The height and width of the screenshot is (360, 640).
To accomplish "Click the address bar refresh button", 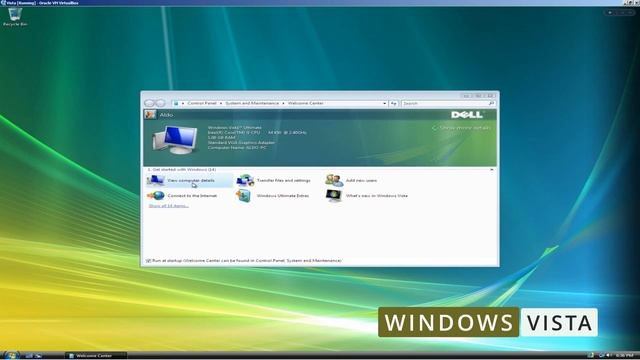I will pyautogui.click(x=393, y=104).
